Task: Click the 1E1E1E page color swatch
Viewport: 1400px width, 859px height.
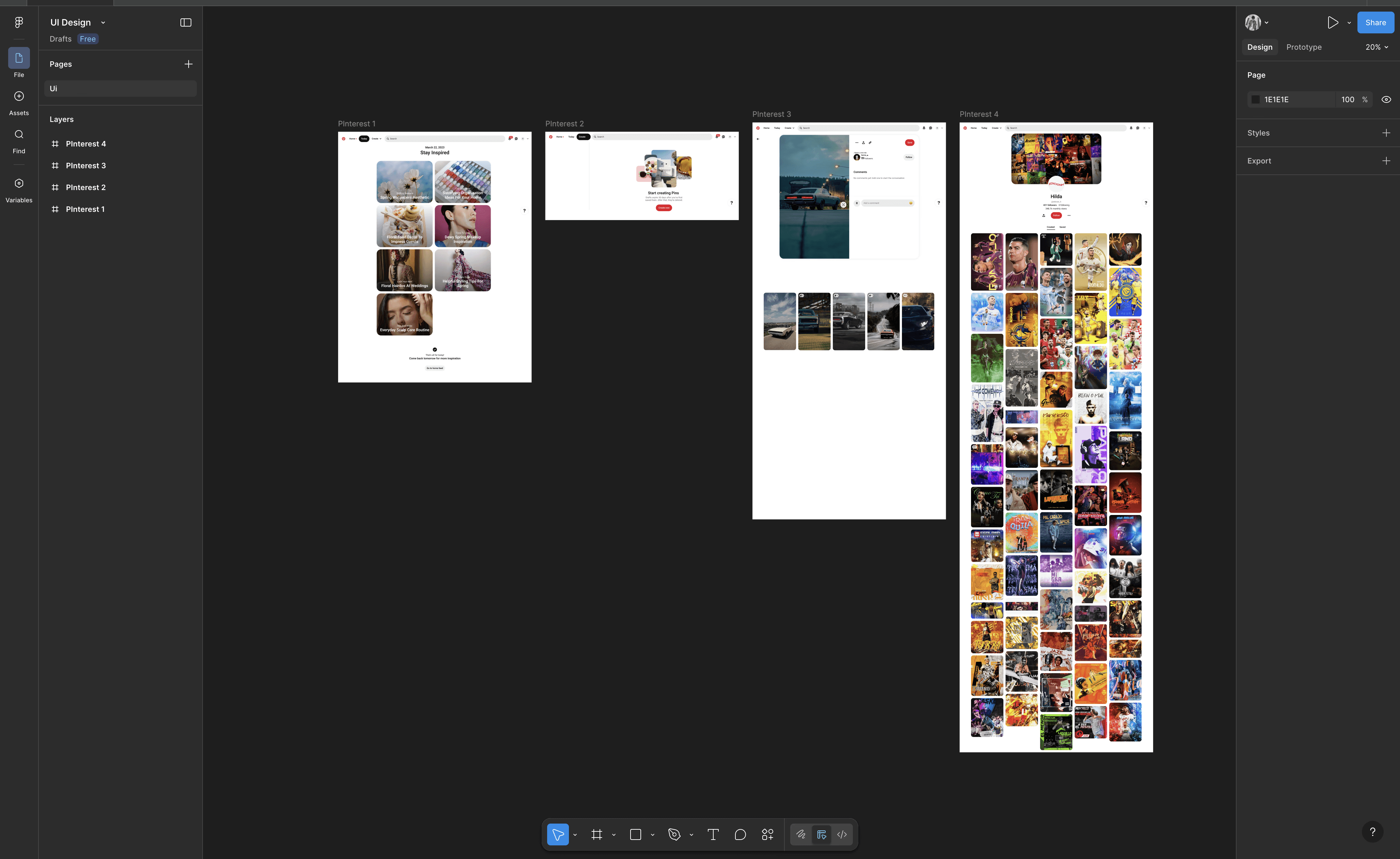Action: pyautogui.click(x=1255, y=99)
